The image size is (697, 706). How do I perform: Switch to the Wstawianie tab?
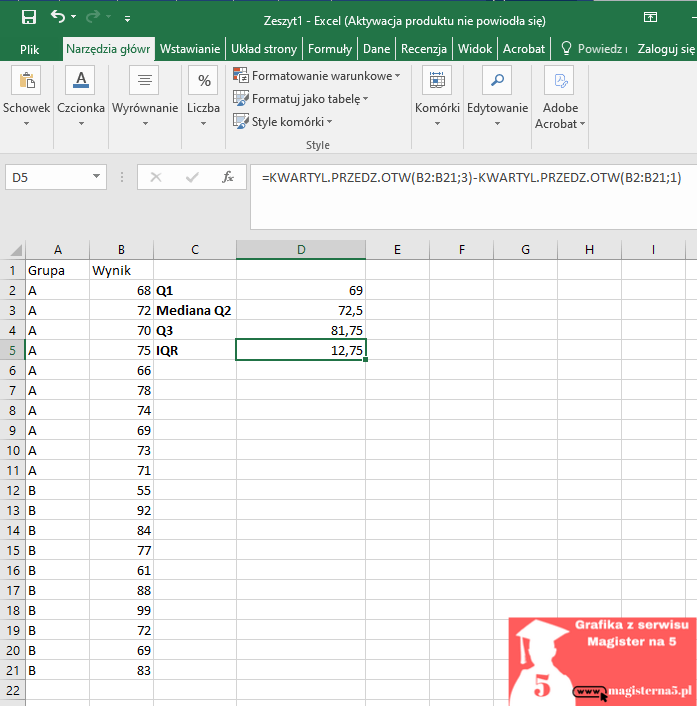(190, 48)
